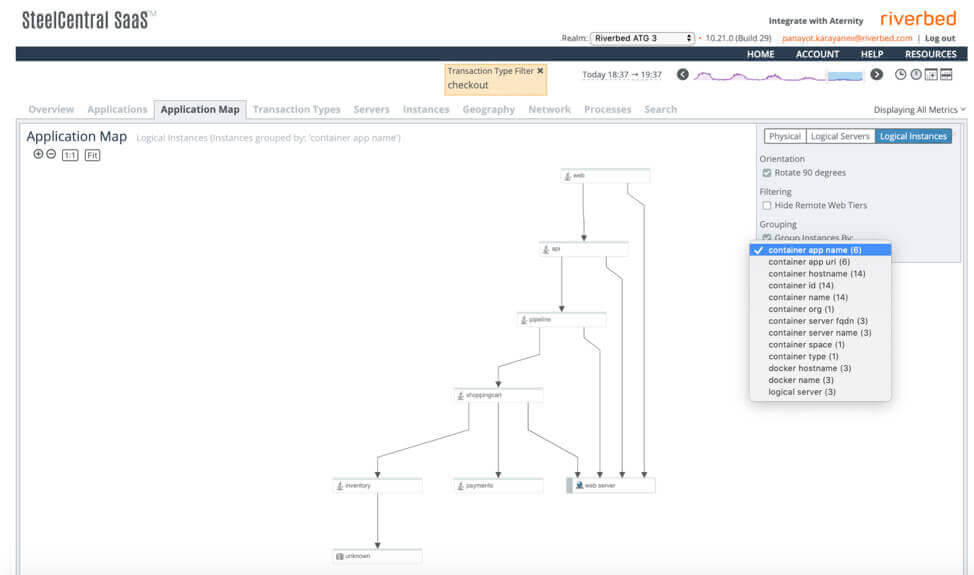Toggle Group Instances By checkbox
Image resolution: width=974 pixels, height=575 pixels.
click(767, 238)
